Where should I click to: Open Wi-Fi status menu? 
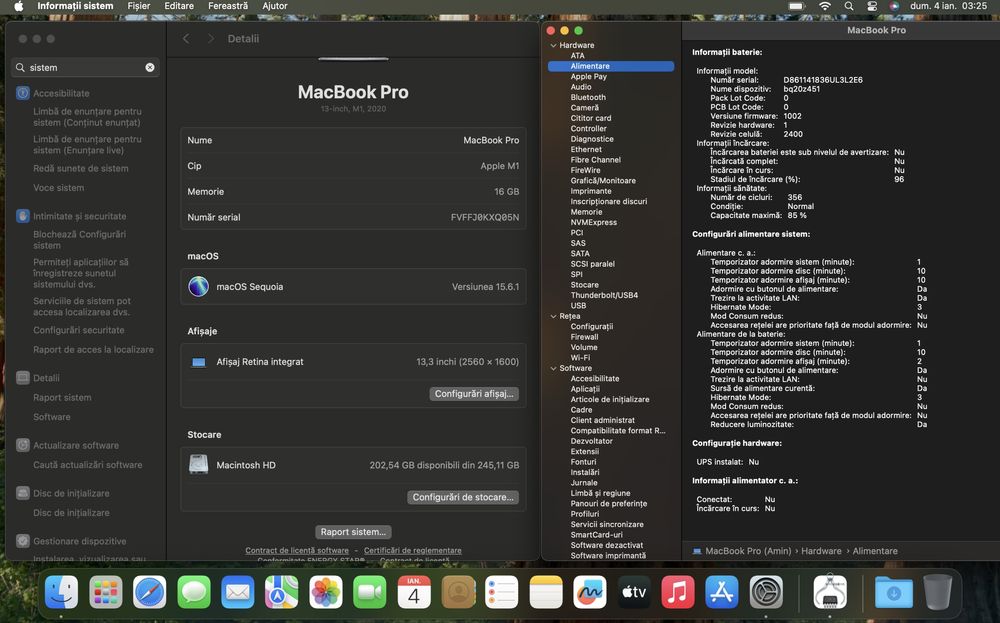point(825,6)
